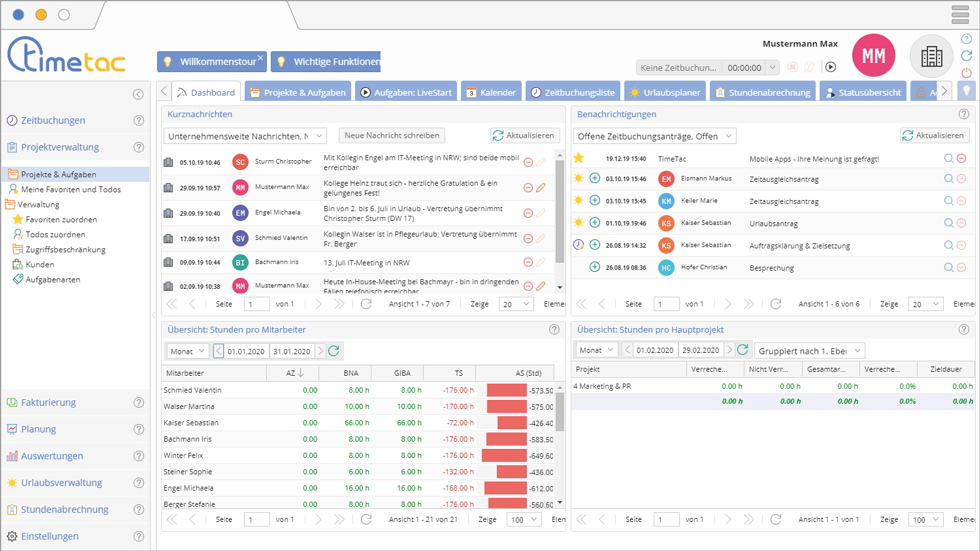The height and width of the screenshot is (551, 980).
Task: View details of Eismann Markus's Zeitausgleichsantrag
Action: pyautogui.click(x=948, y=178)
